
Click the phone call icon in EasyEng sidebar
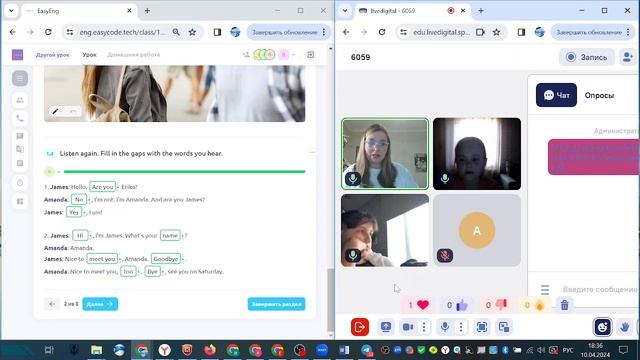(20, 118)
